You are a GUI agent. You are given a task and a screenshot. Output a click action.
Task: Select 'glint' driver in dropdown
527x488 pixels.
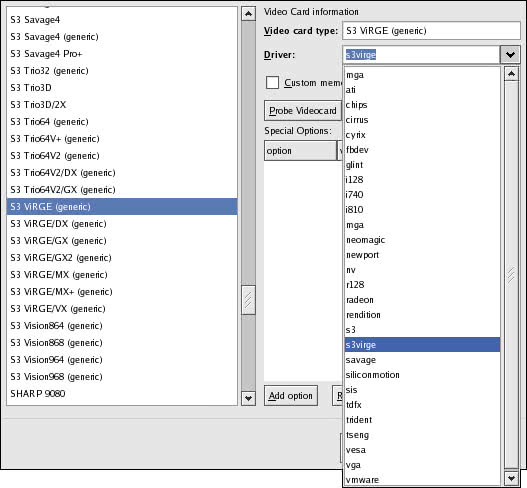pyautogui.click(x=422, y=165)
